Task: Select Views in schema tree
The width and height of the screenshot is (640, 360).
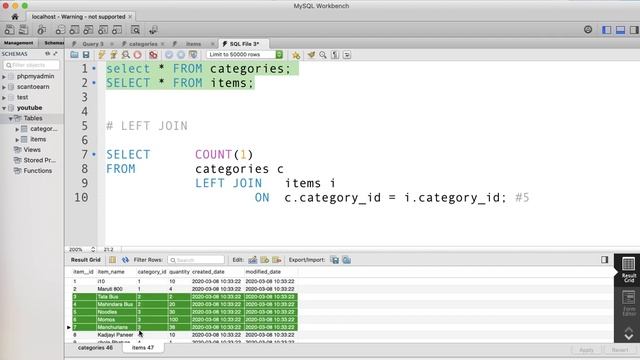Action: (32, 150)
